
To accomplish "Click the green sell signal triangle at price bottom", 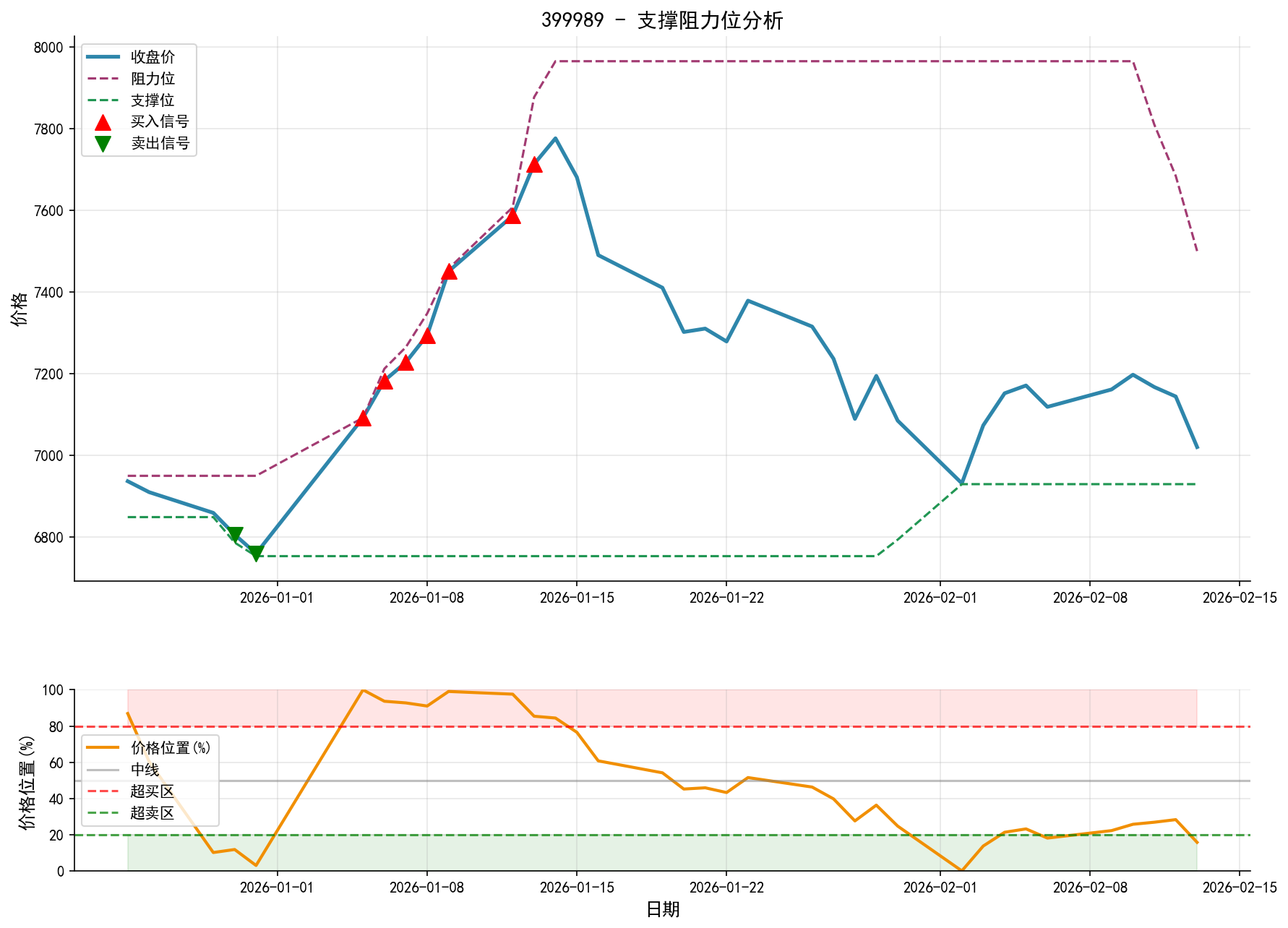I will pyautogui.click(x=257, y=551).
